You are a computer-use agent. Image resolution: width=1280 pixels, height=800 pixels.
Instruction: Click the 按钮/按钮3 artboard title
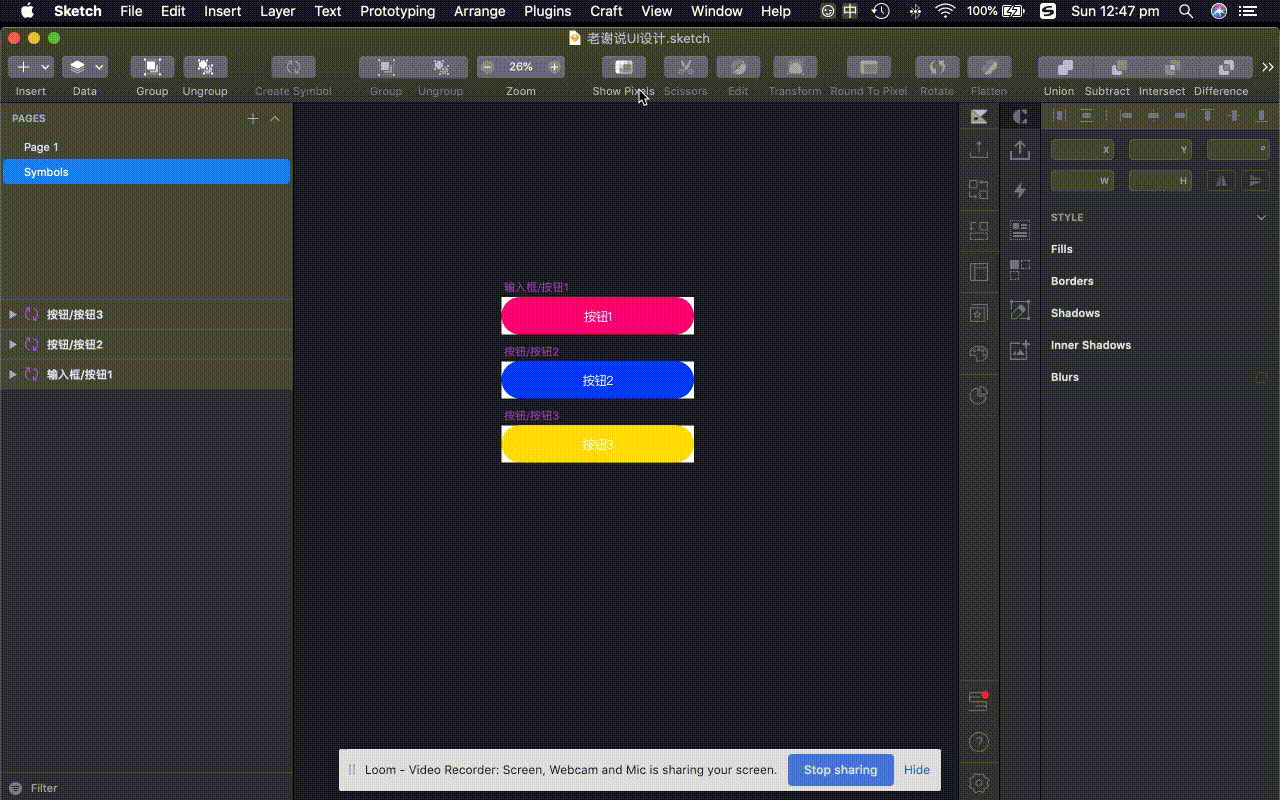point(531,415)
